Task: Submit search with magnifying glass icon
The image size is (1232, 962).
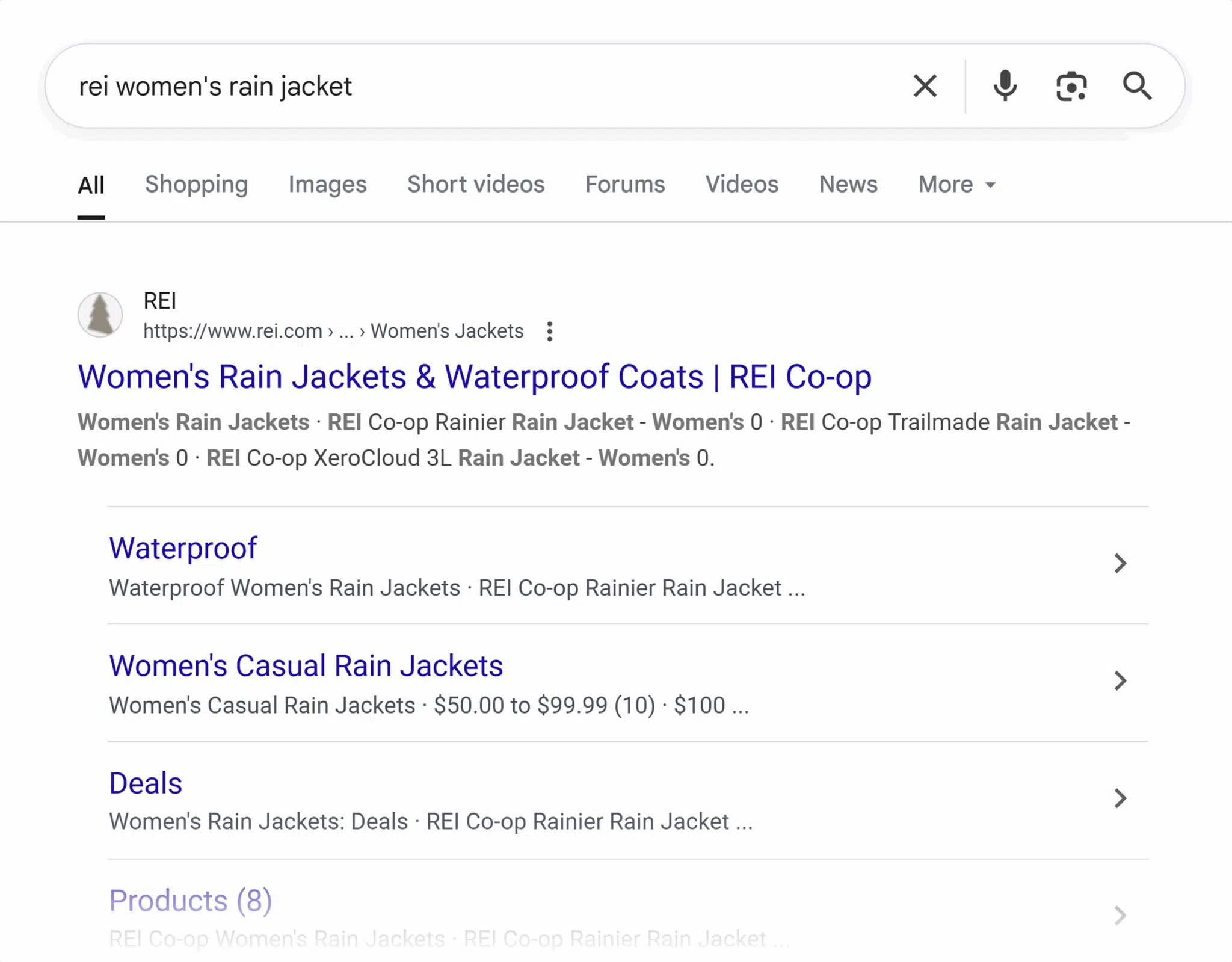Action: click(1137, 86)
